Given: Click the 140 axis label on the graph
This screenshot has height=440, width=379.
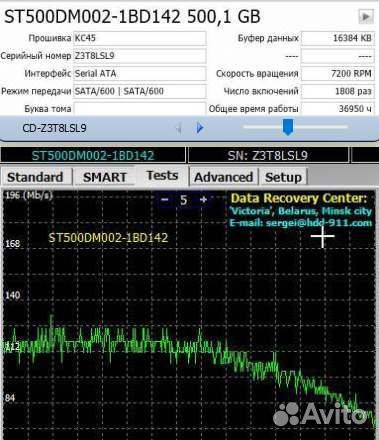Looking at the screenshot, I should click(x=13, y=295).
